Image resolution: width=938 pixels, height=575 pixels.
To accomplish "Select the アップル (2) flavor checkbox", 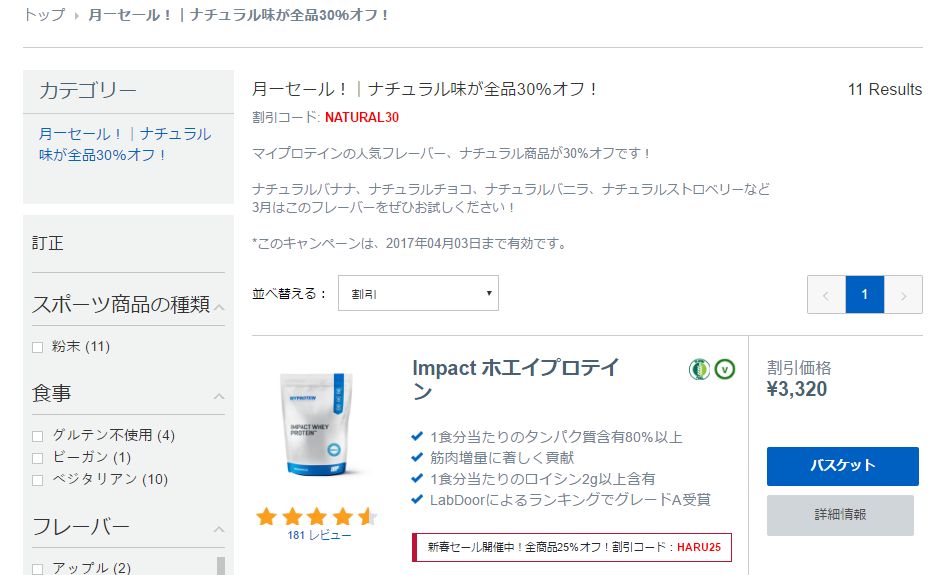I will pyautogui.click(x=38, y=569).
